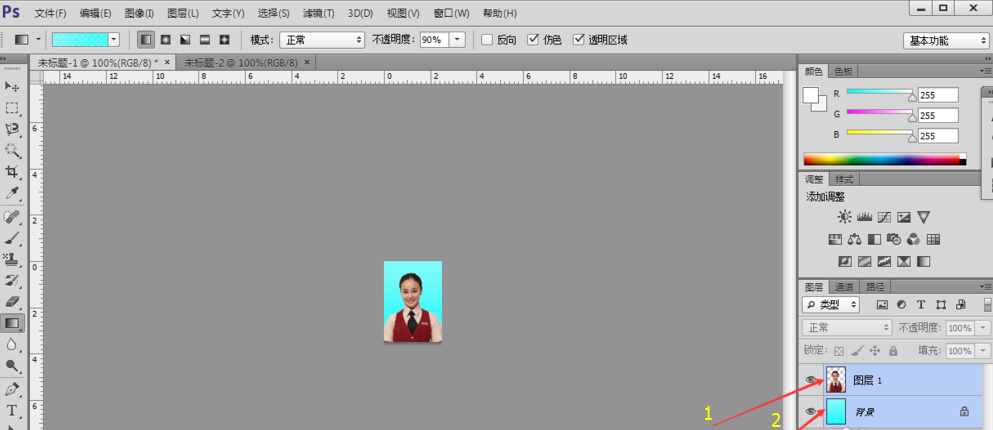Add a Black & White adjustment
Viewport: 993px width, 430px height.
[x=875, y=239]
